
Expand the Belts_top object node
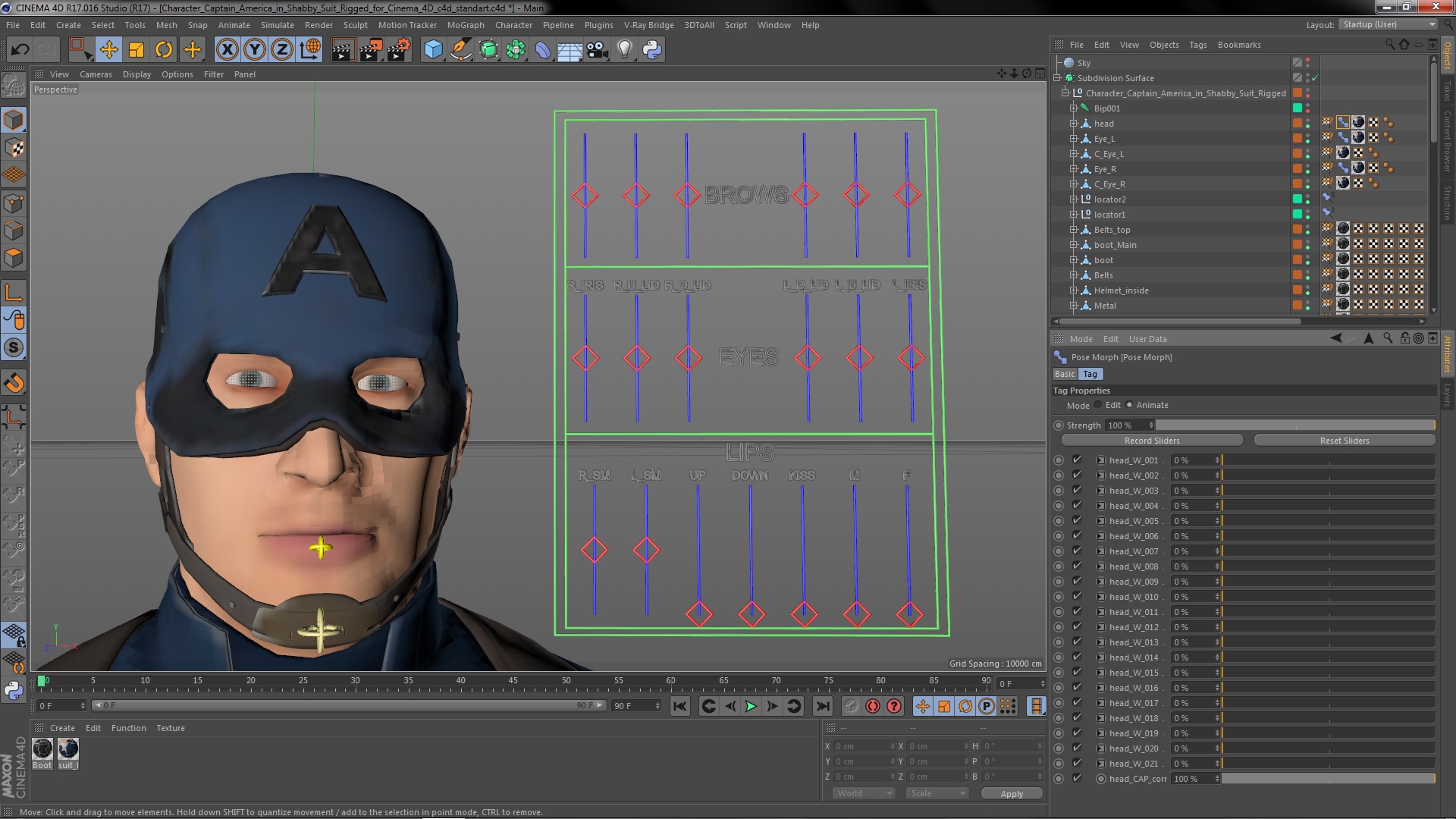pyautogui.click(x=1074, y=230)
